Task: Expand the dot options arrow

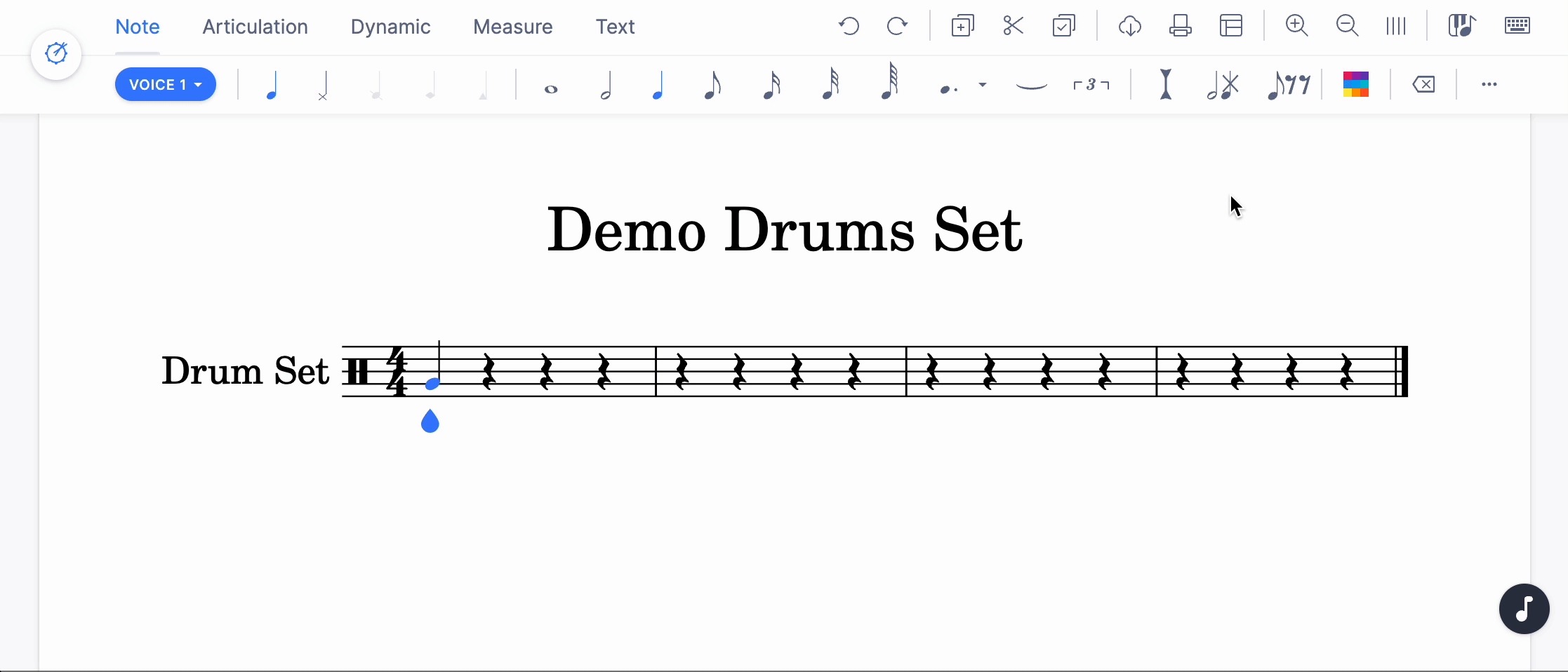Action: tap(983, 86)
